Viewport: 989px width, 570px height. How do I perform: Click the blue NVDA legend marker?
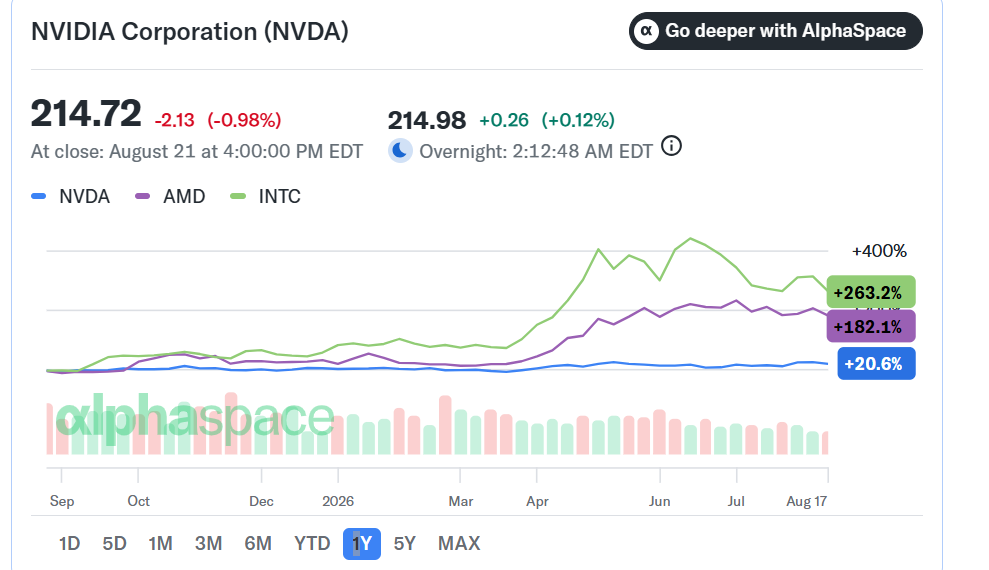[38, 196]
